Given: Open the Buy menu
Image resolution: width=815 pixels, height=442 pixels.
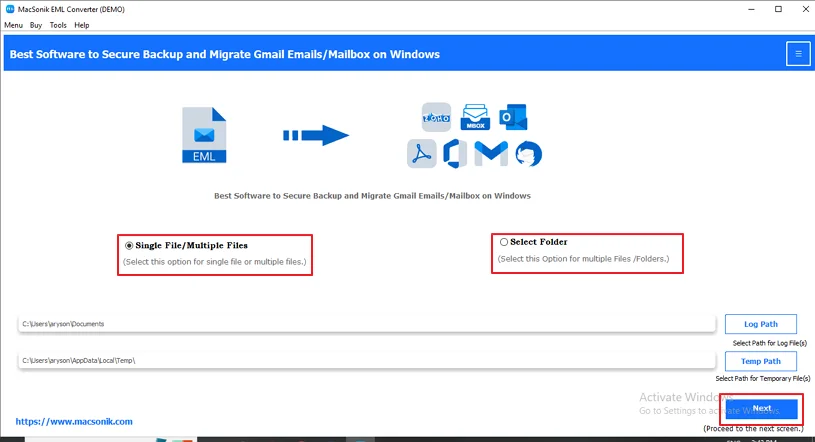Looking at the screenshot, I should pos(36,25).
